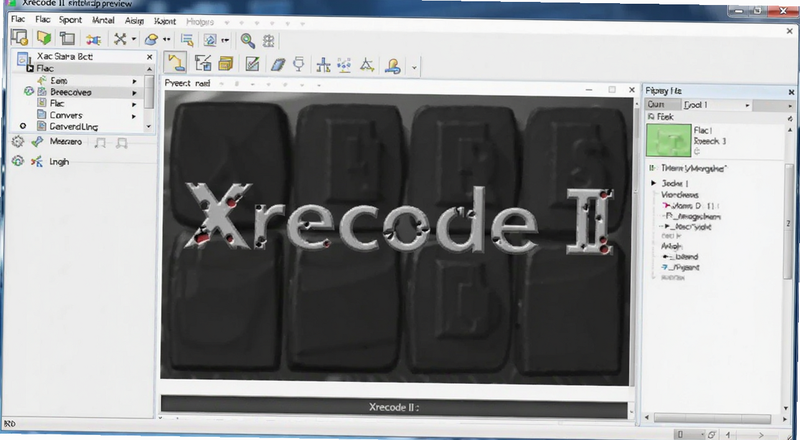Click the colorful connector plug icon

click(93, 40)
